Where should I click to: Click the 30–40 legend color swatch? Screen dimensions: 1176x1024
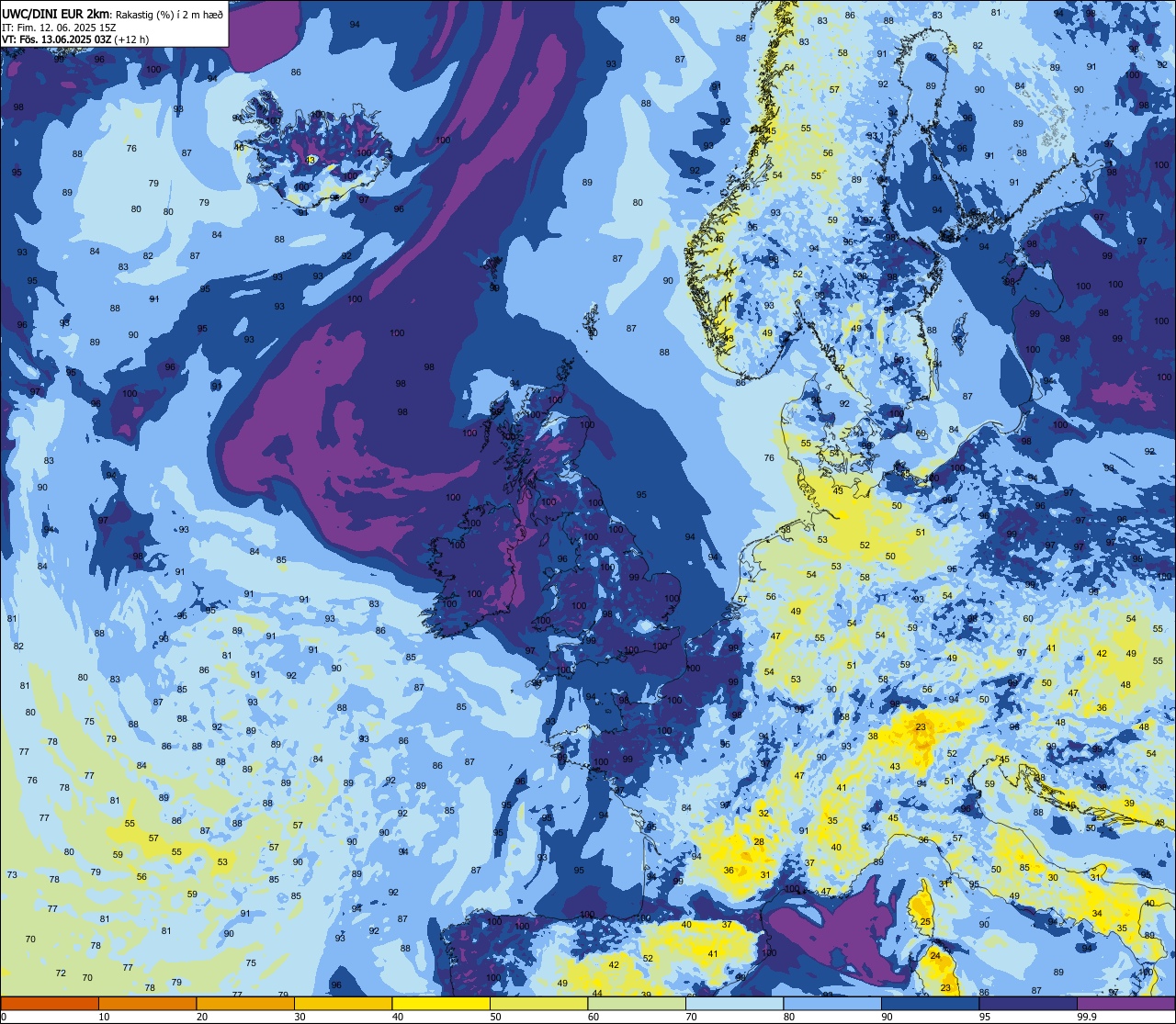(x=343, y=1004)
